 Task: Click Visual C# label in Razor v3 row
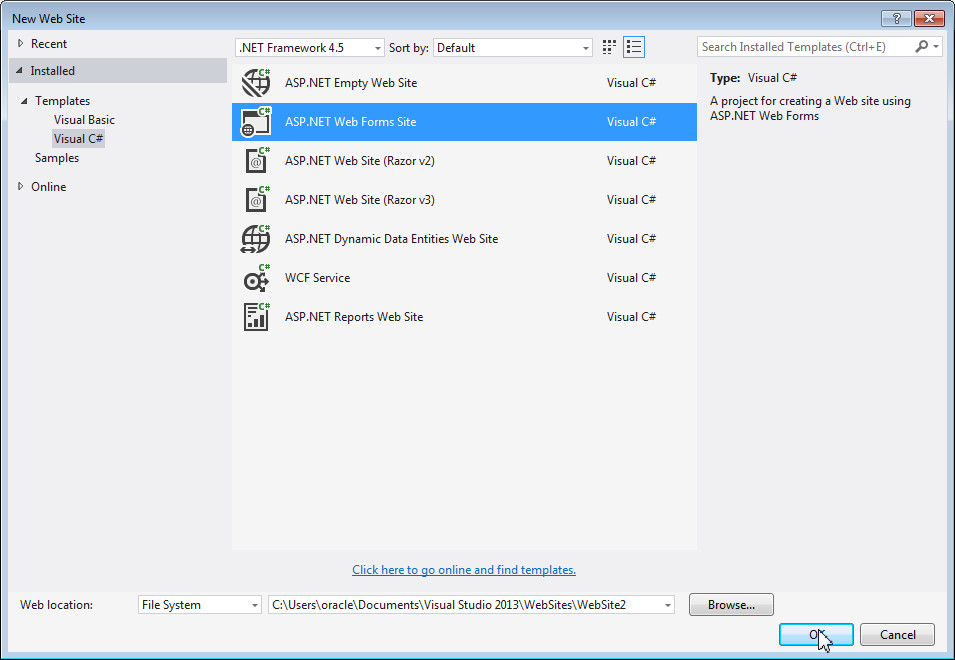[631, 200]
